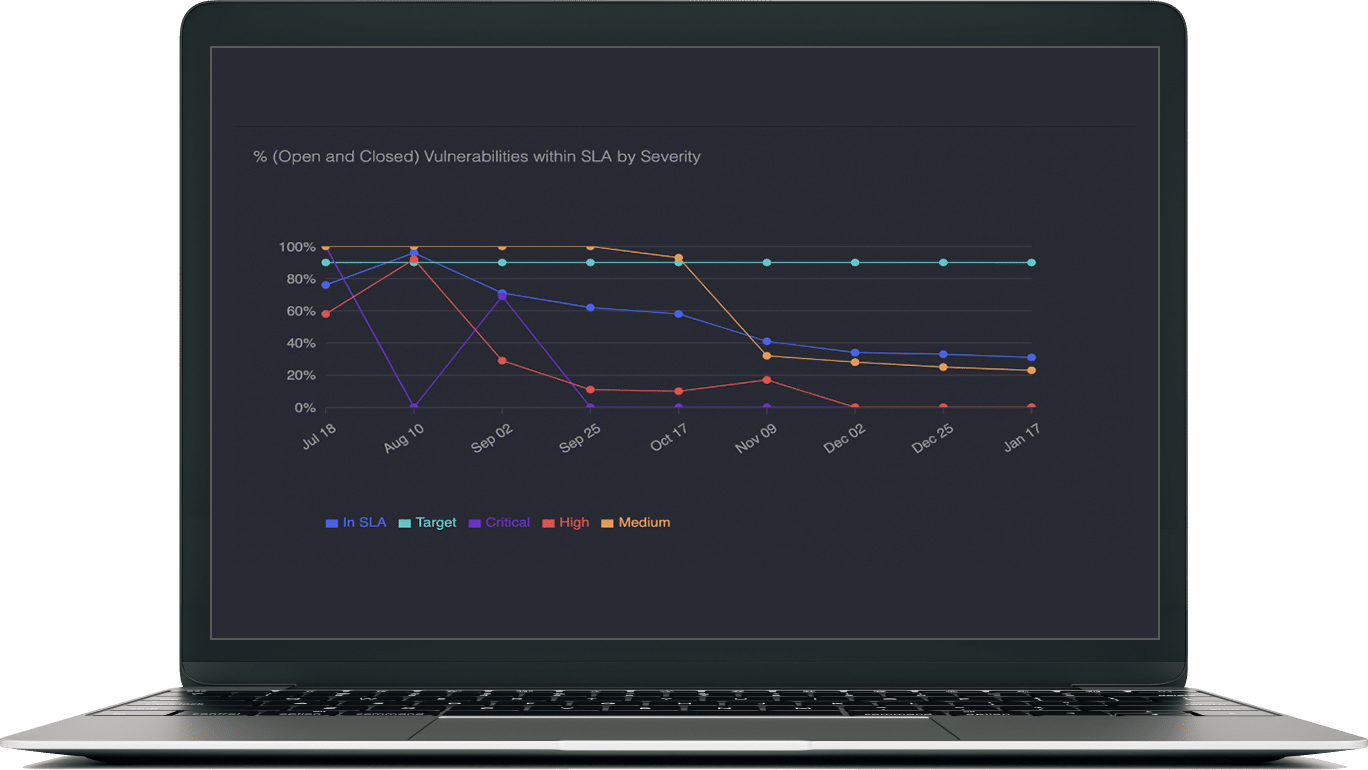Click the 80% y-axis label
Image resolution: width=1368 pixels, height=770 pixels.
(301, 279)
